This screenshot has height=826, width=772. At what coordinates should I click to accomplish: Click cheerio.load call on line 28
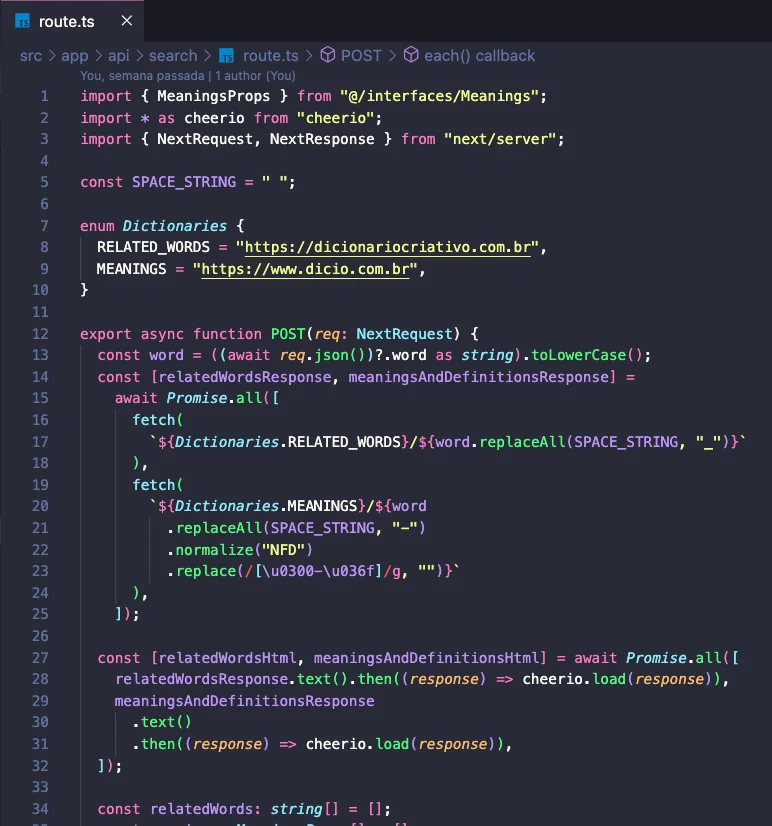click(573, 679)
